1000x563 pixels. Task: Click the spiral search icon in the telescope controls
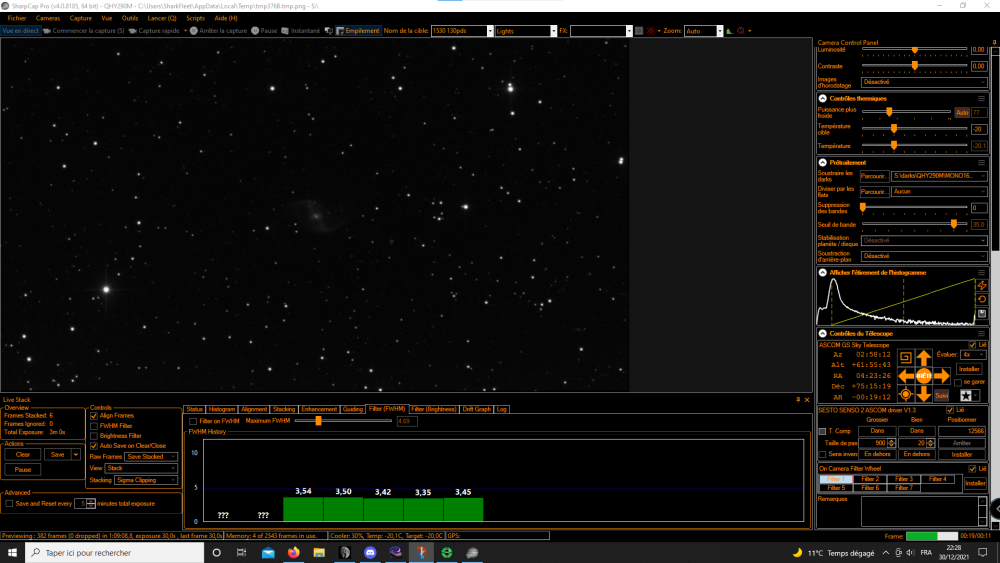click(x=905, y=358)
